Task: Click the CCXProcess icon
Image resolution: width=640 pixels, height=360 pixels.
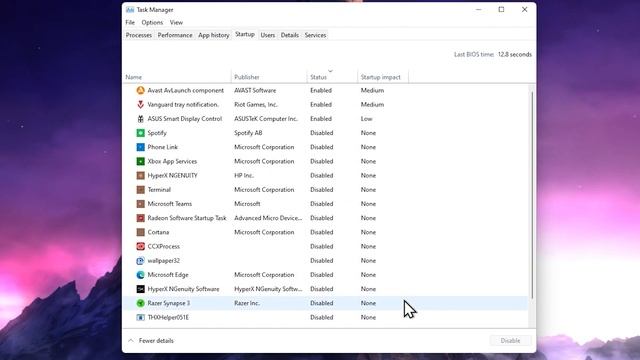Action: (x=140, y=247)
